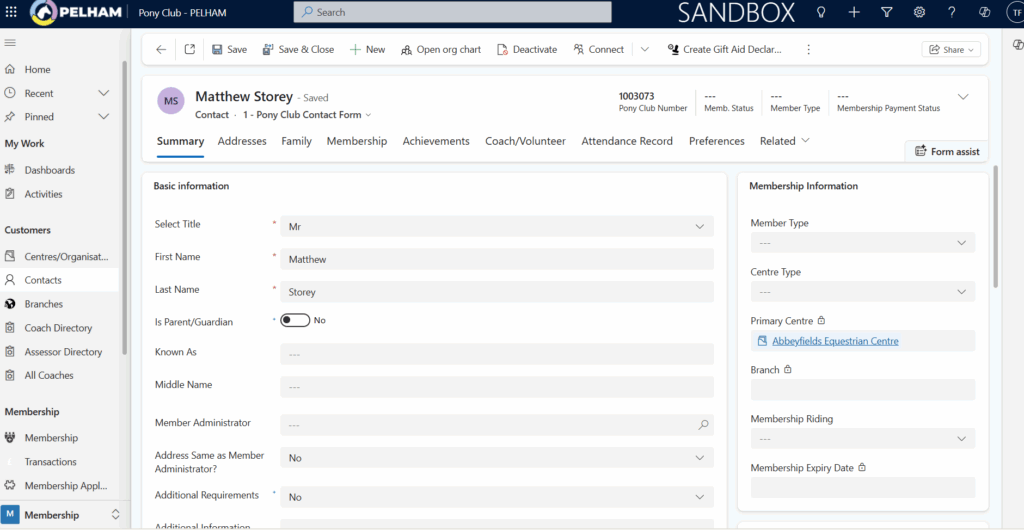Click the hamburger menu to collapse sidebar

(x=10, y=43)
